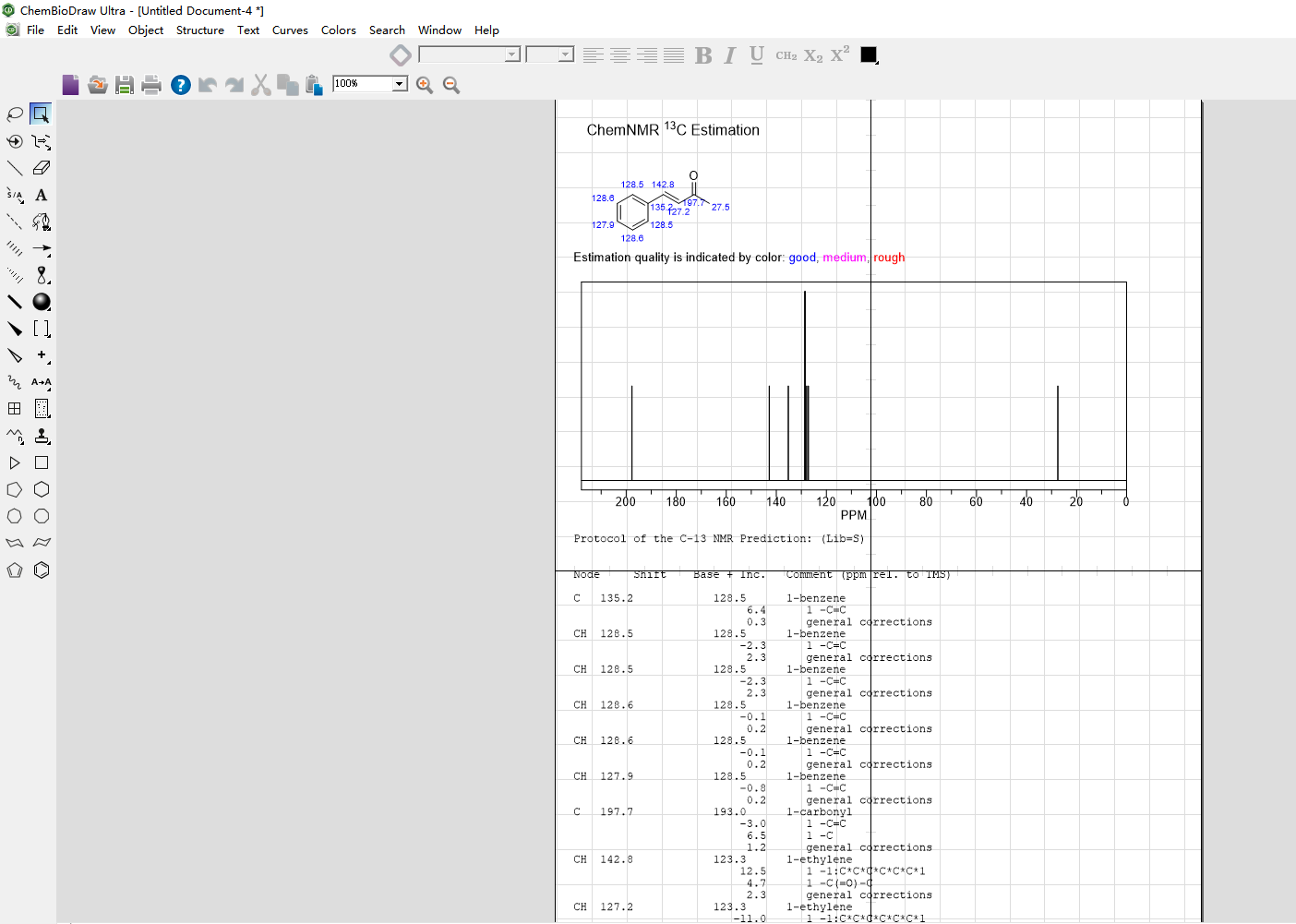
Task: Center align text
Action: [x=620, y=55]
